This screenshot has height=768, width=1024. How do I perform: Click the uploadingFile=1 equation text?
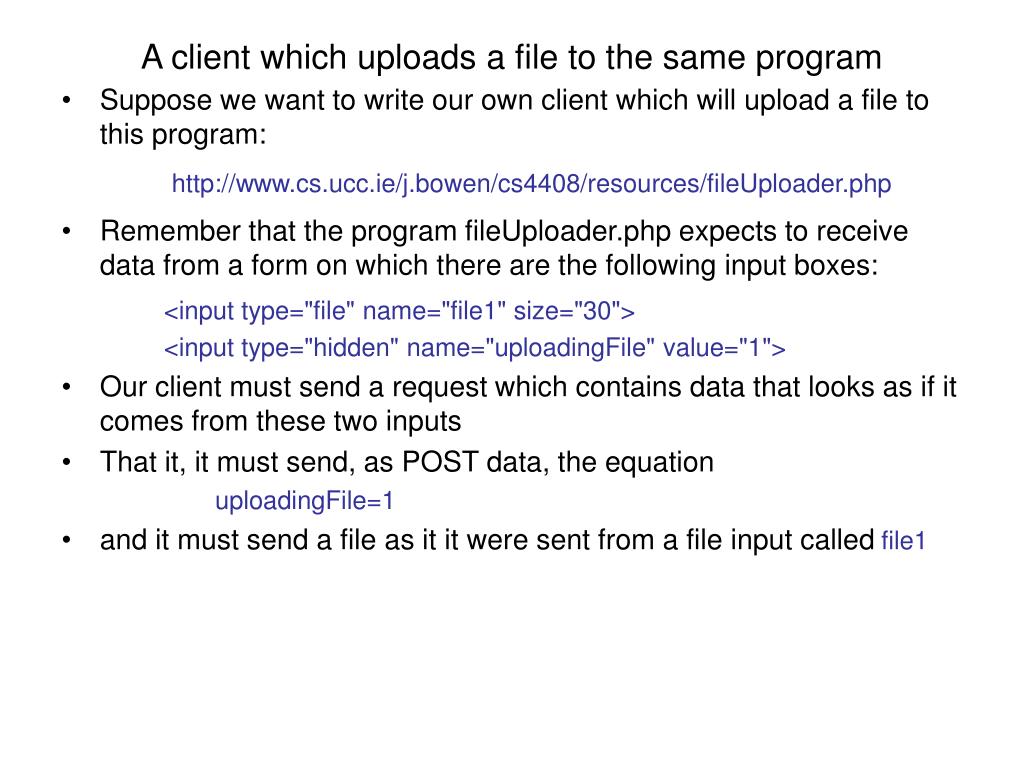(x=304, y=501)
